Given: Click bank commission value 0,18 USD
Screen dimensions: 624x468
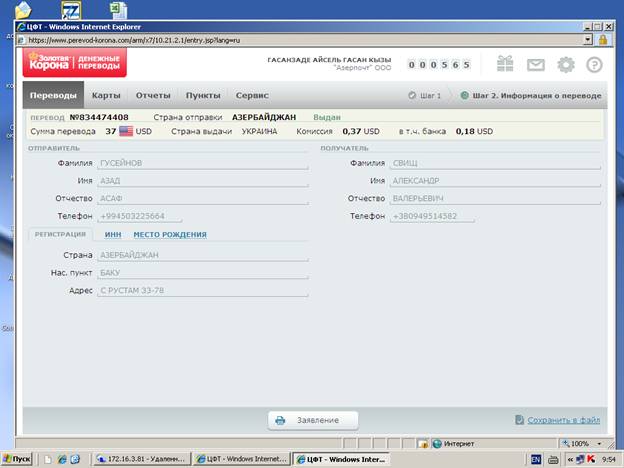Looking at the screenshot, I should (x=474, y=131).
